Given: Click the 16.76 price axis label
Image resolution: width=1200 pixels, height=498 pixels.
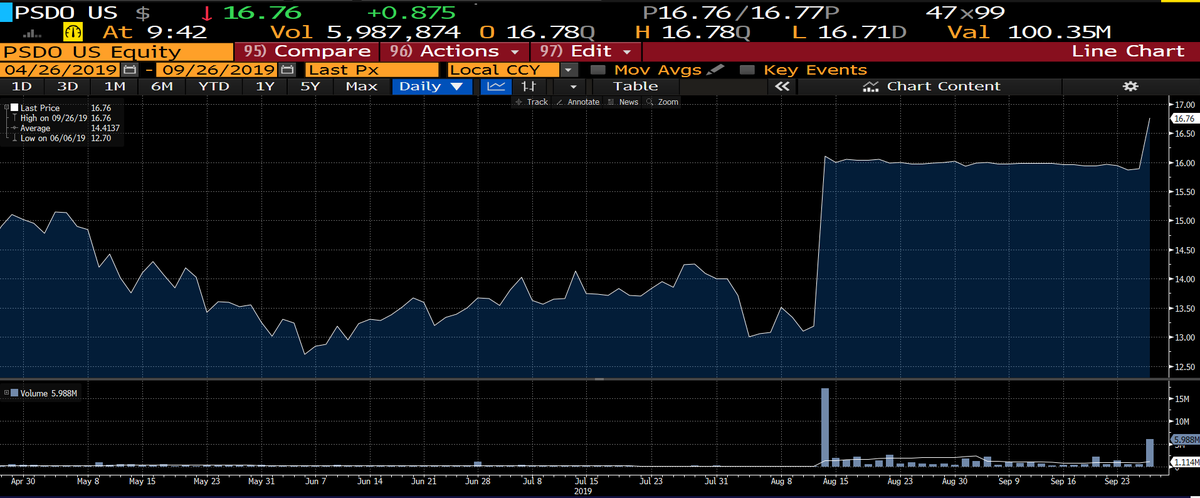Looking at the screenshot, I should pos(1184,118).
